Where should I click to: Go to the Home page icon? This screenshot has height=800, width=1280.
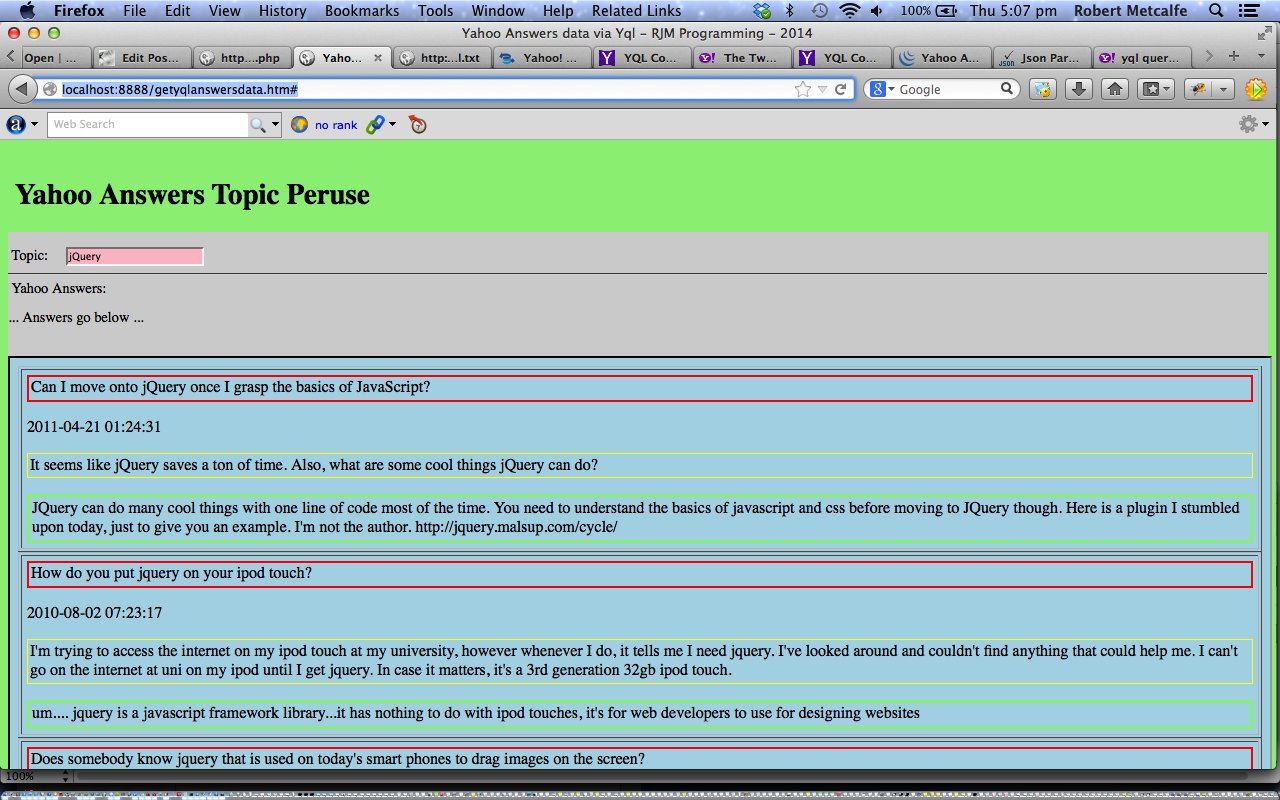point(1115,89)
